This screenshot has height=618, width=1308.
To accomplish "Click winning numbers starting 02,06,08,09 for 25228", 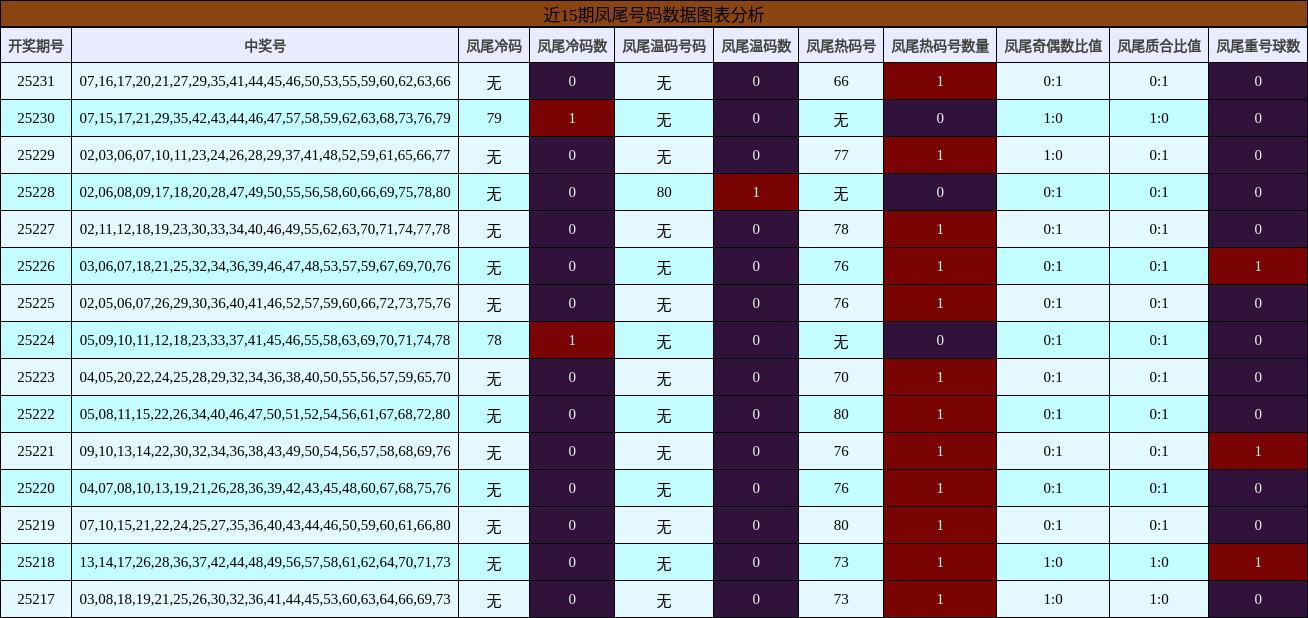I will pos(265,192).
